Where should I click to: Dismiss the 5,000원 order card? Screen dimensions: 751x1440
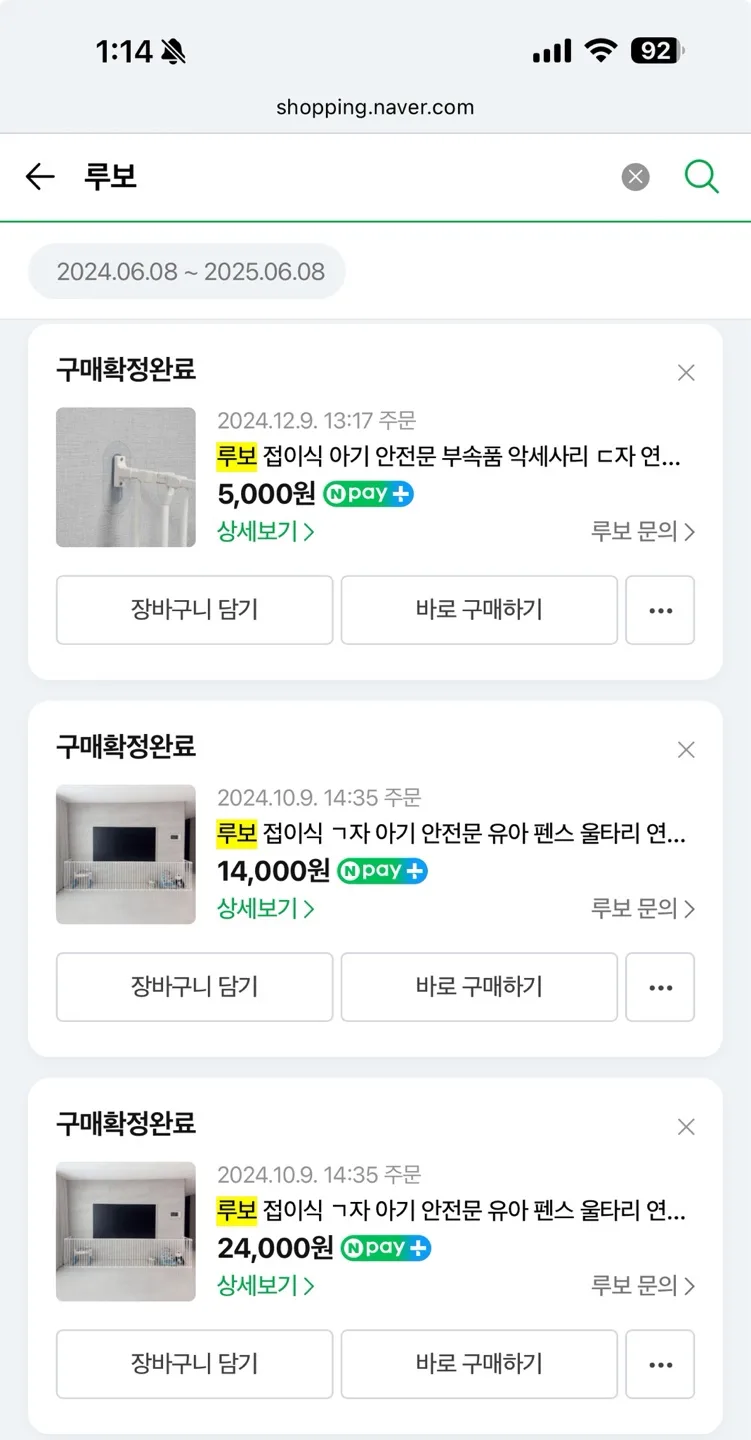[x=686, y=373]
